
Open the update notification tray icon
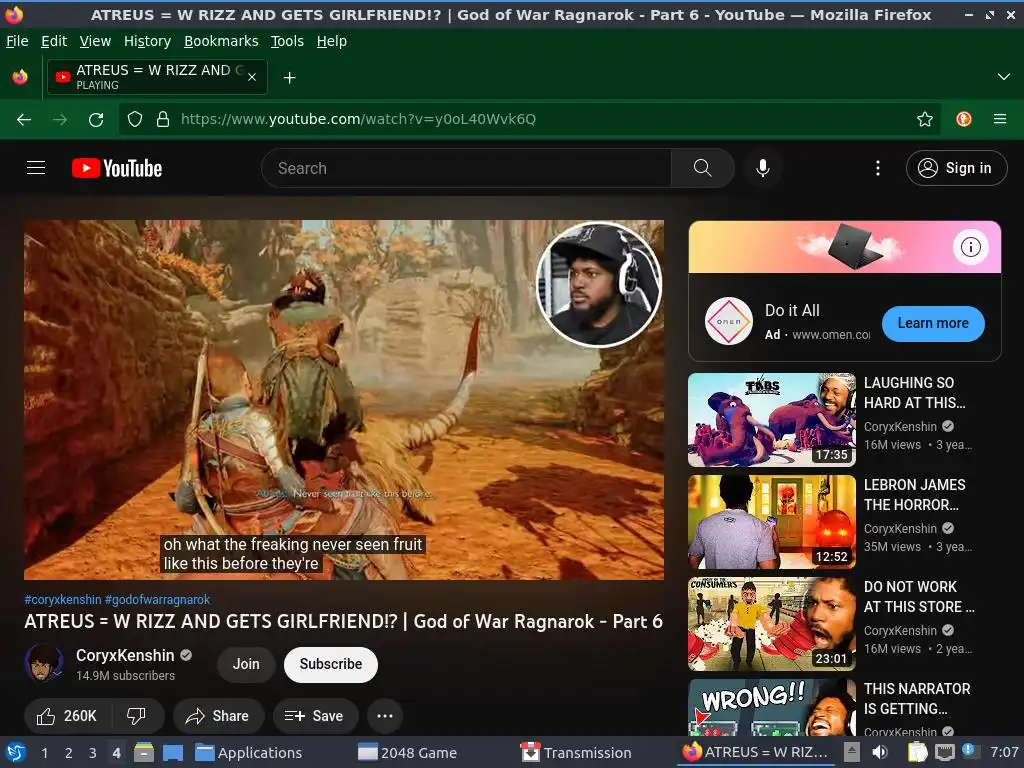click(970, 751)
